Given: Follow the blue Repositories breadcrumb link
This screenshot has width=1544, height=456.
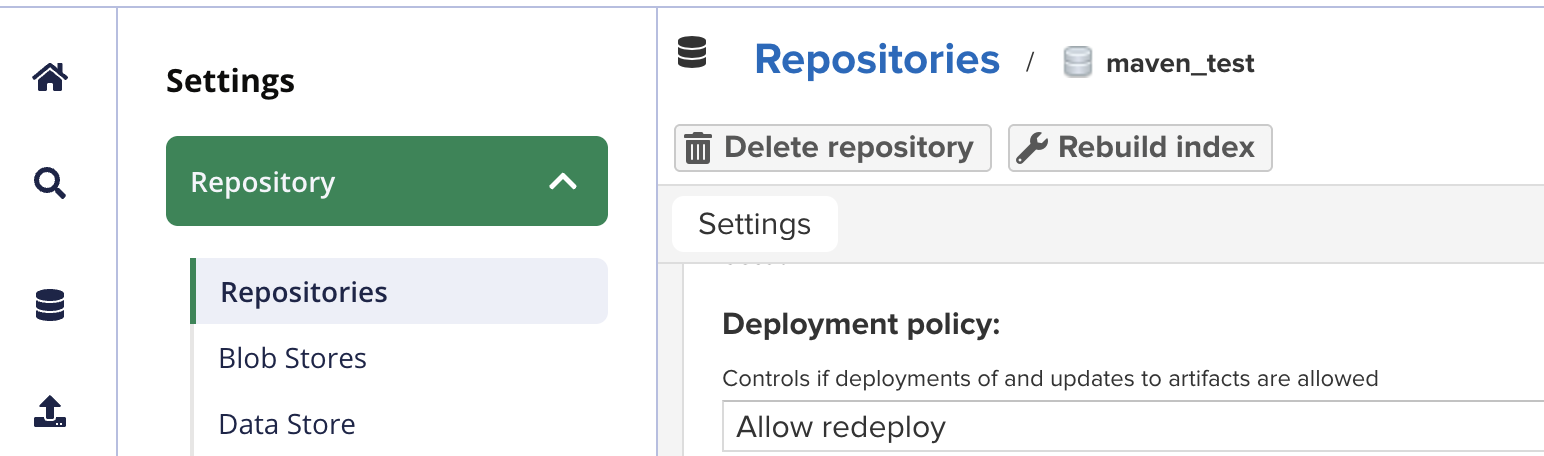Looking at the screenshot, I should point(876,60).
